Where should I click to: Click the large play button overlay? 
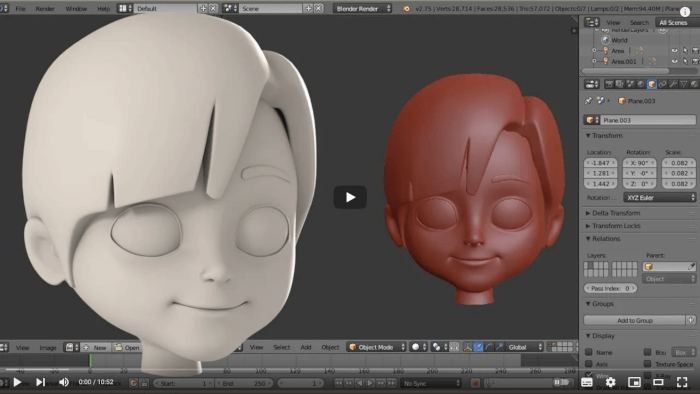click(x=350, y=197)
